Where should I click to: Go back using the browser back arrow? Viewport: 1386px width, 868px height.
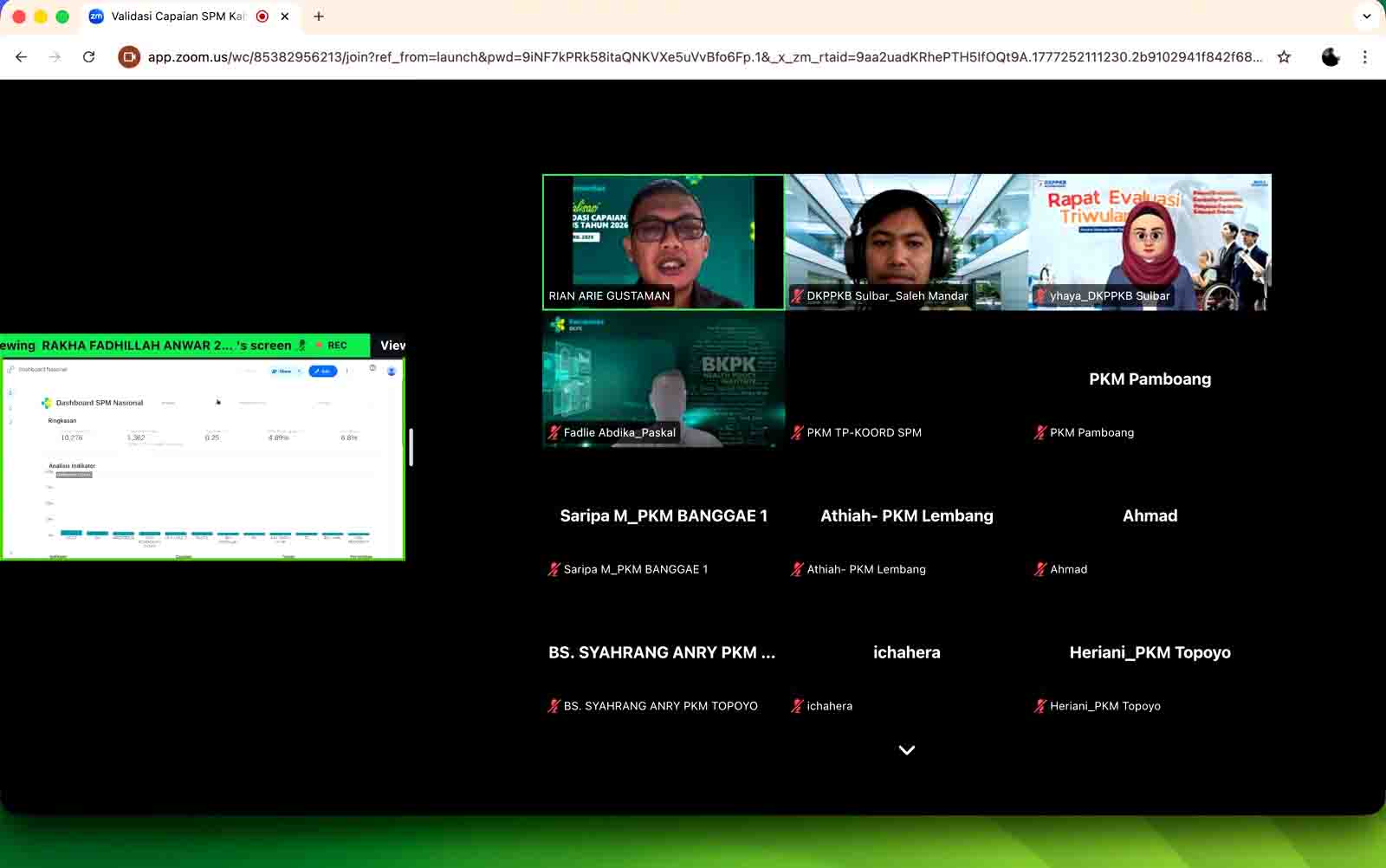click(22, 57)
